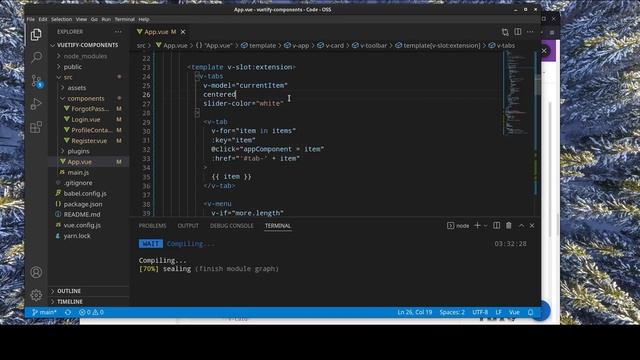Split the terminal panel
The width and height of the screenshot is (640, 360).
click(496, 225)
